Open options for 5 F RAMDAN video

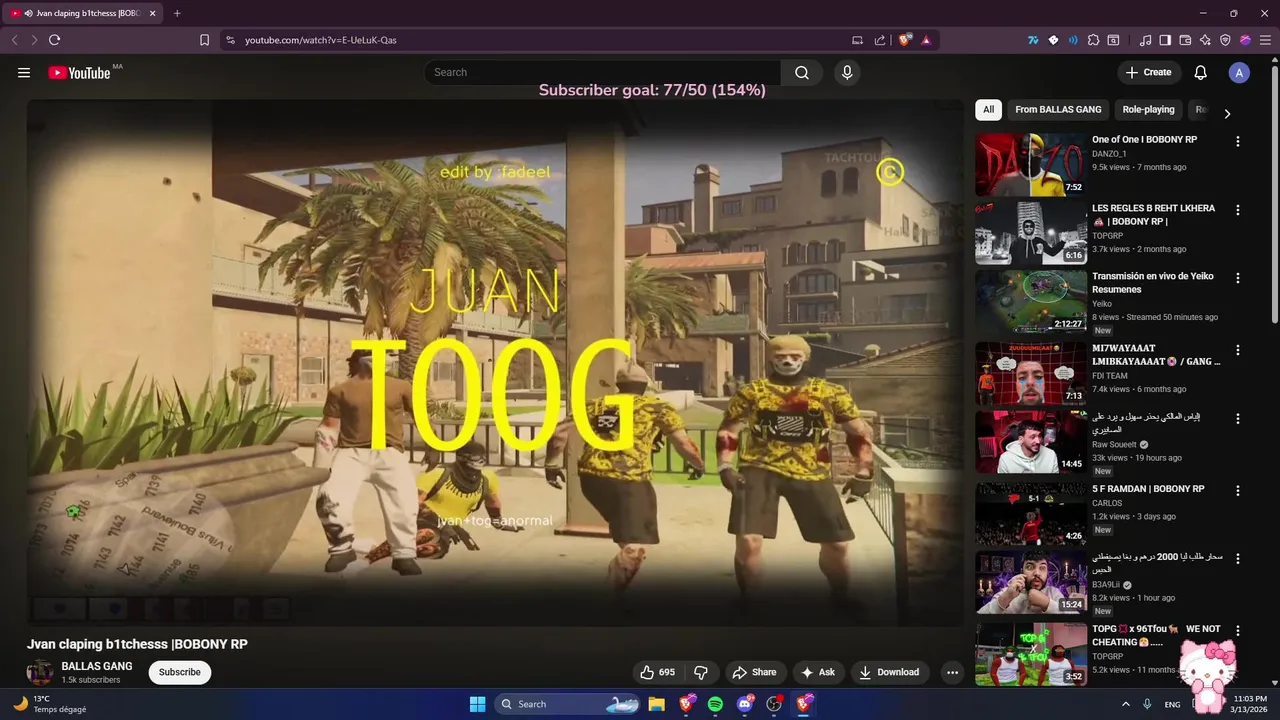(1237, 490)
